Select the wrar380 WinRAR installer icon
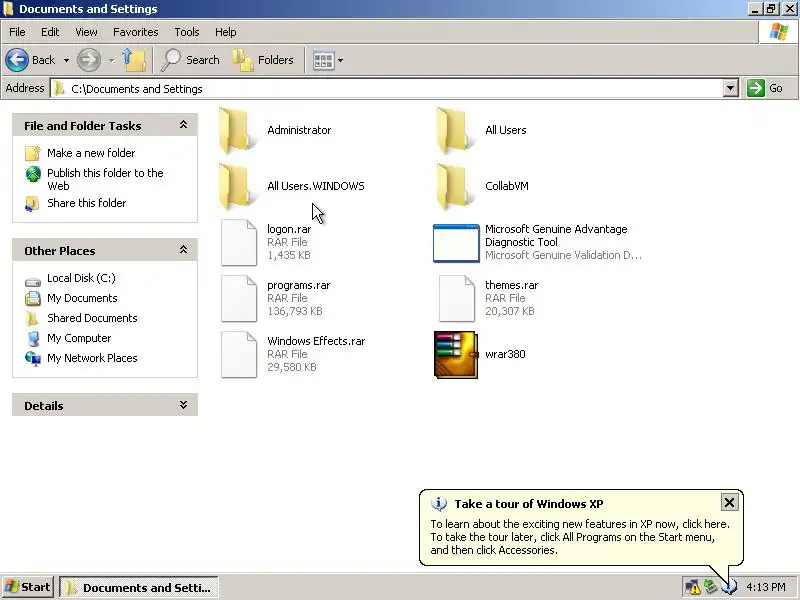This screenshot has height=600, width=800. tap(456, 355)
